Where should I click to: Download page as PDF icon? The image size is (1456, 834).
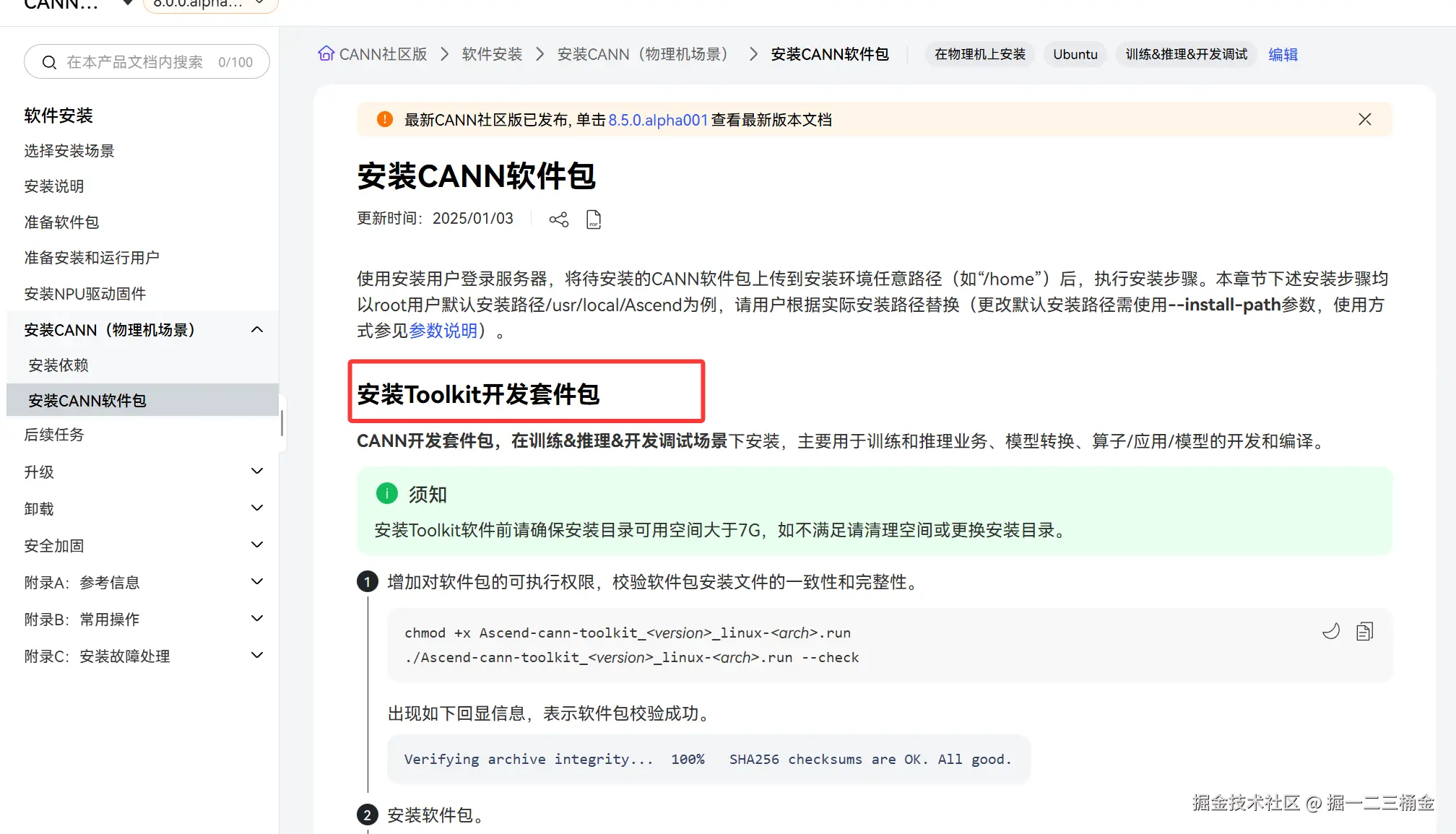coord(594,220)
